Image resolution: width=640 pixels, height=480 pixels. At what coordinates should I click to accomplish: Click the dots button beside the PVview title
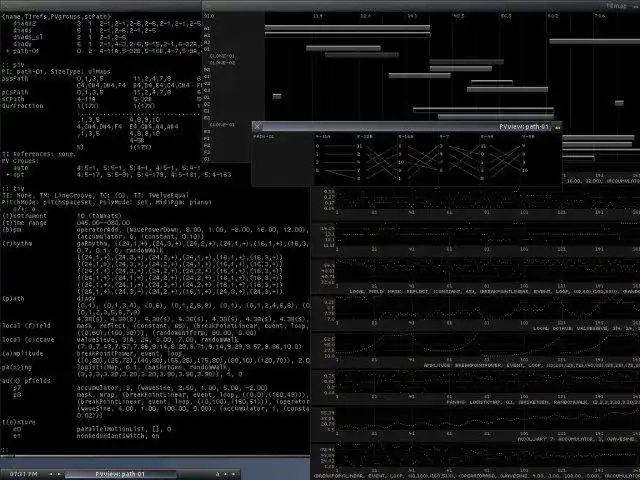[558, 127]
